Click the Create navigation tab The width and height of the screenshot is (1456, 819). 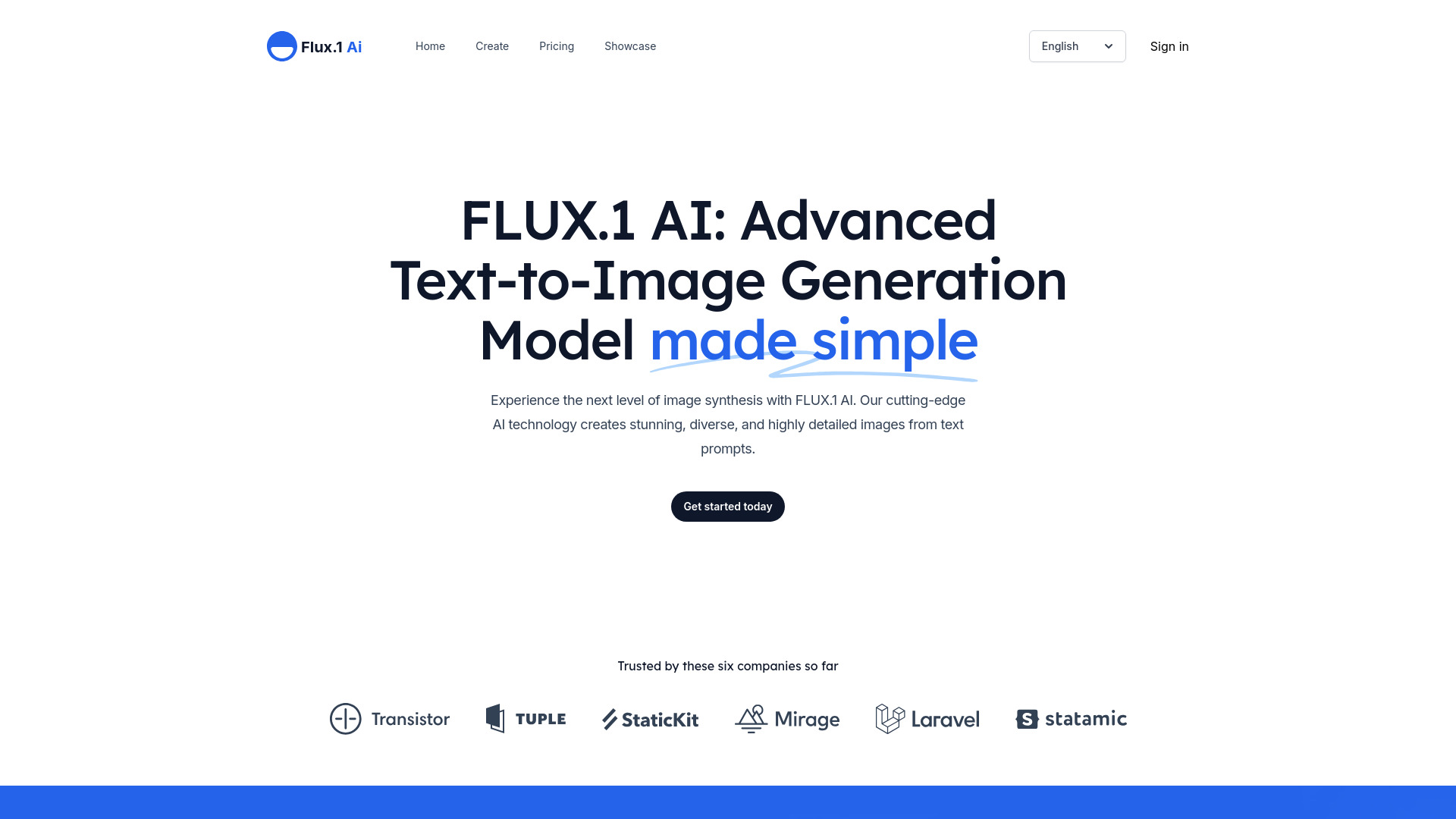(x=492, y=46)
